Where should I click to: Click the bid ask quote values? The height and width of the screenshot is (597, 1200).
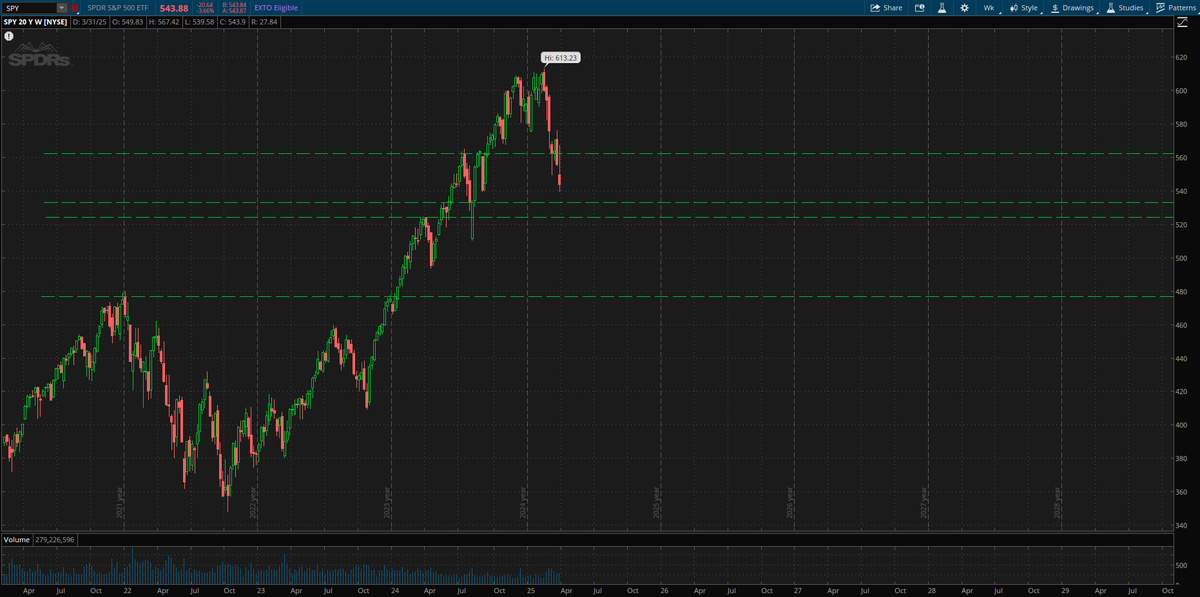click(234, 7)
